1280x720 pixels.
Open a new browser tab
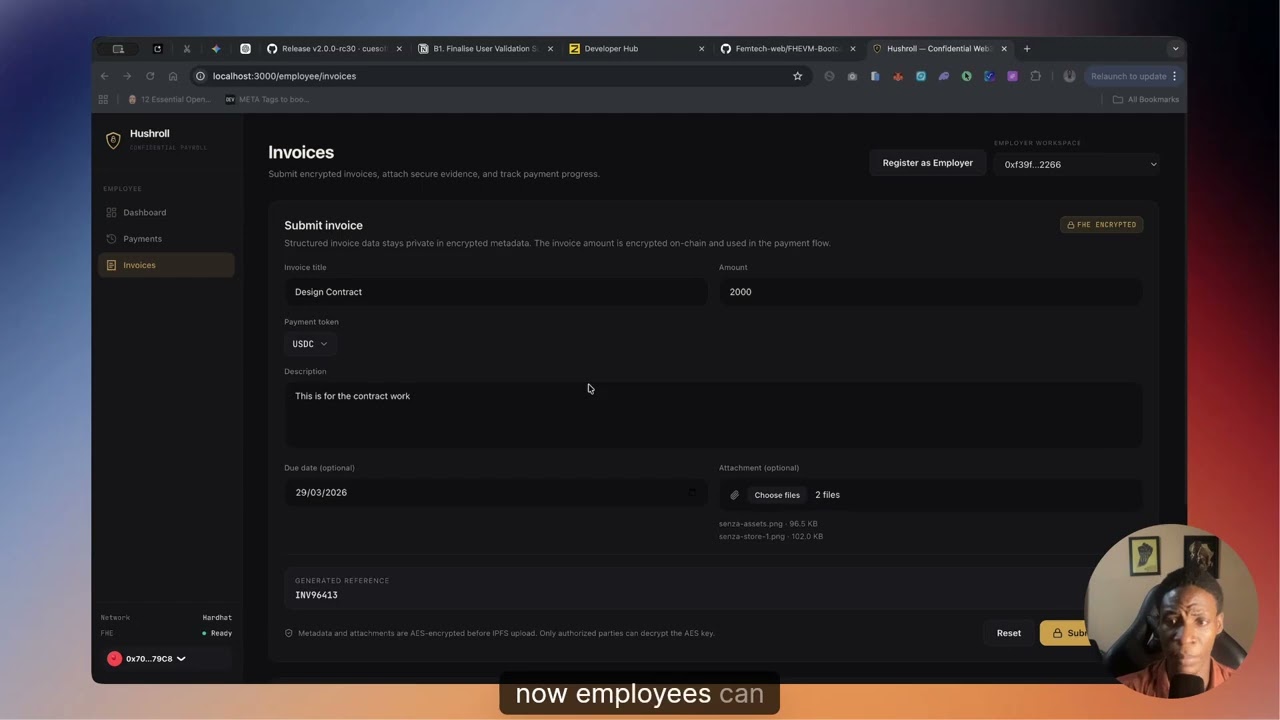pyautogui.click(x=1026, y=48)
